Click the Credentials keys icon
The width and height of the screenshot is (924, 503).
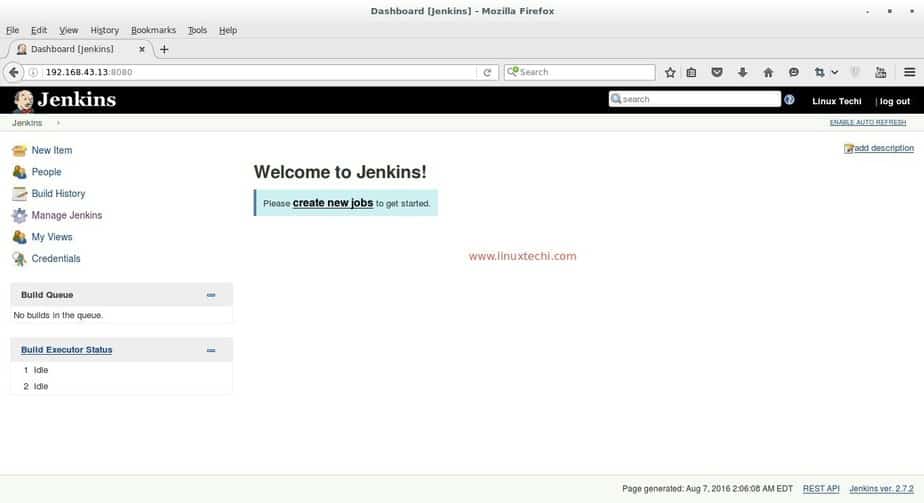19,259
